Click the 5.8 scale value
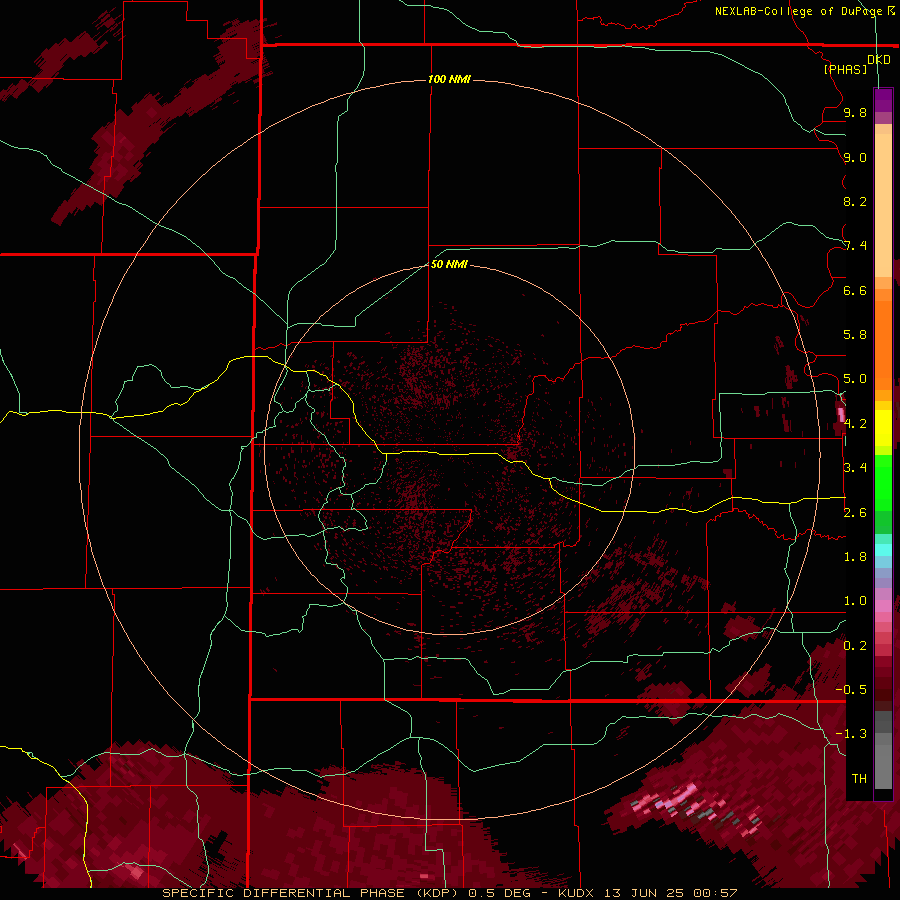The width and height of the screenshot is (900, 900). pyautogui.click(x=855, y=335)
